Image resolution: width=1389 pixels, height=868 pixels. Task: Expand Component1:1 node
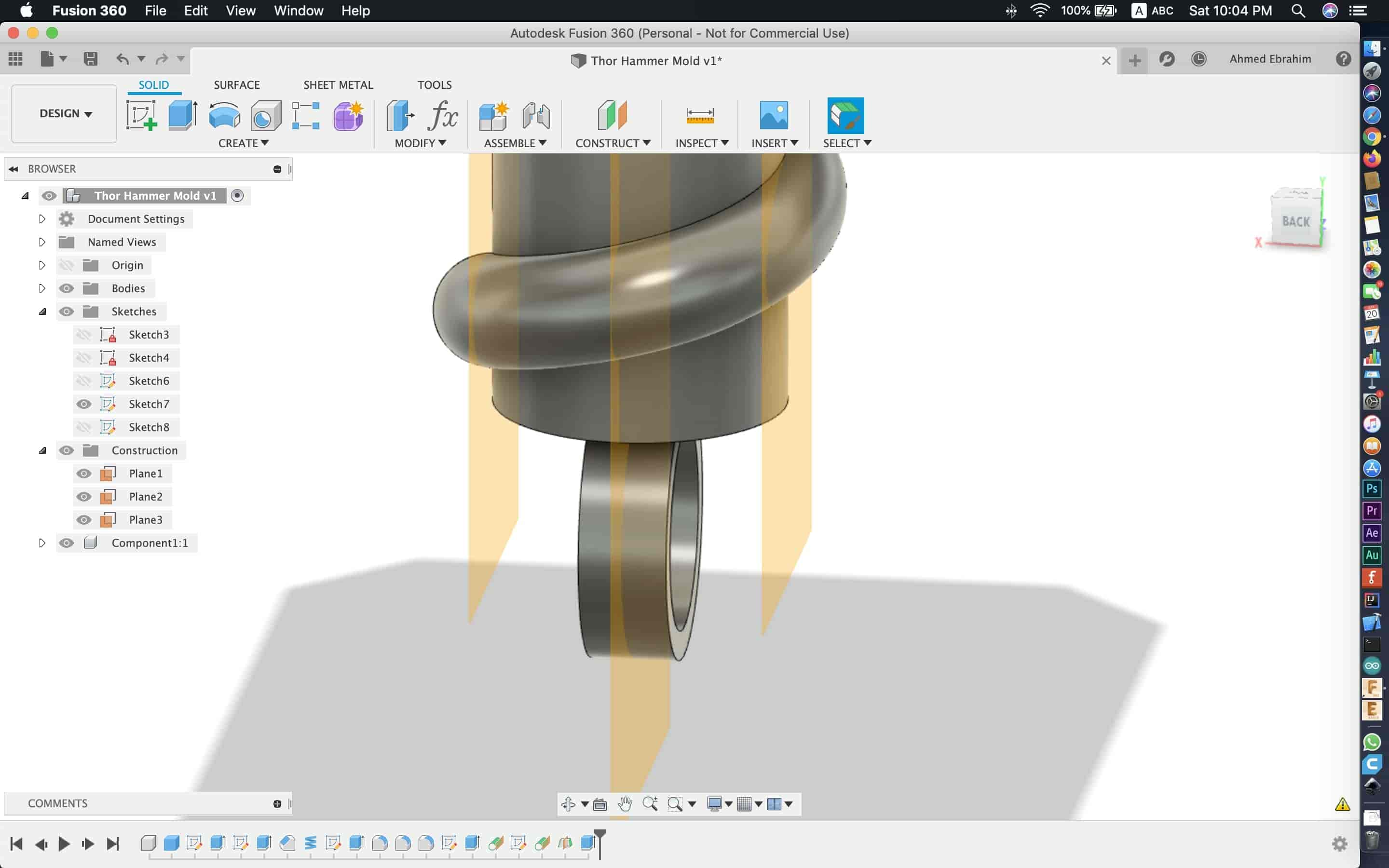click(42, 543)
